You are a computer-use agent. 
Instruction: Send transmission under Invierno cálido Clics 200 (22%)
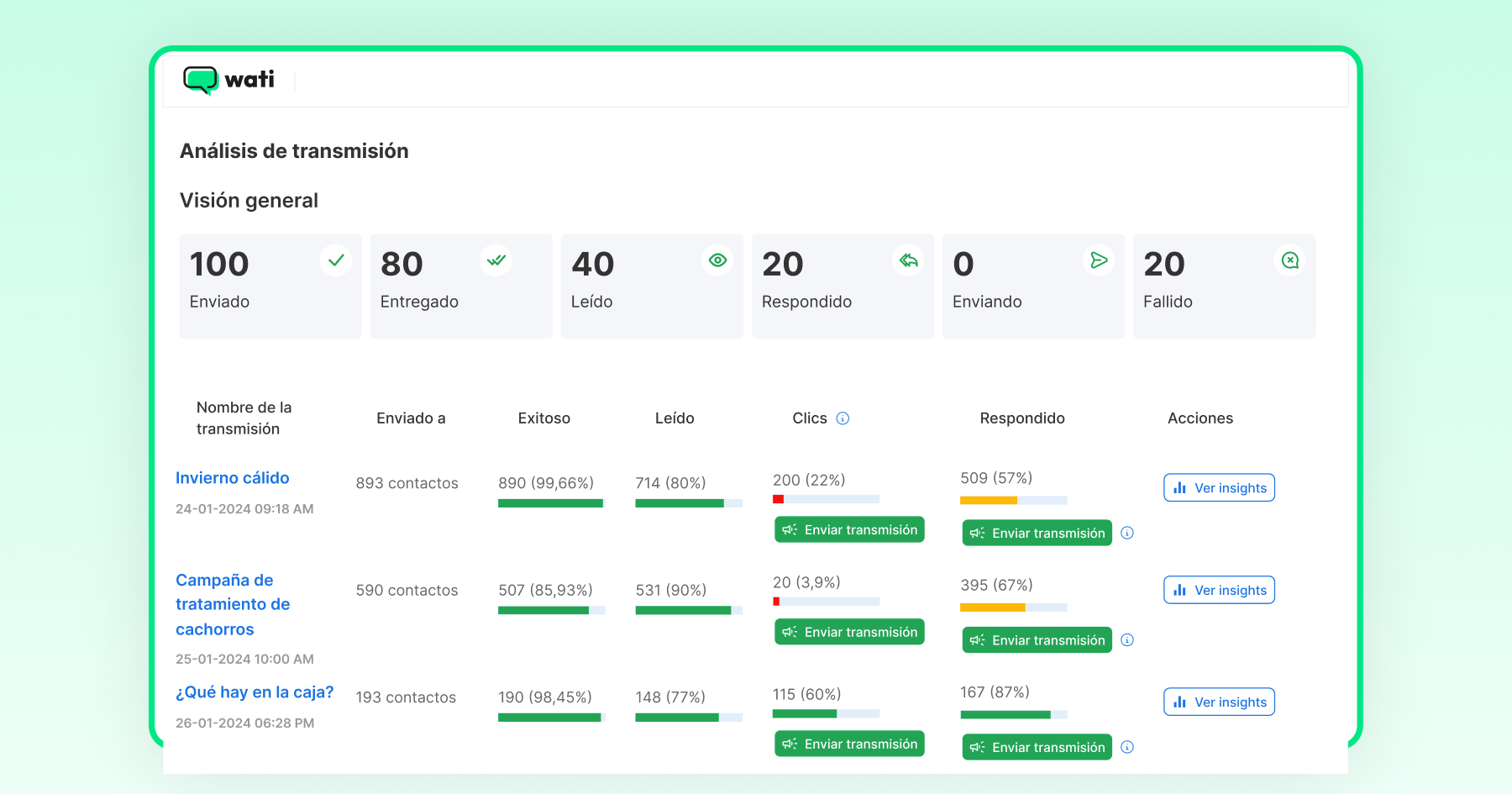(x=849, y=529)
